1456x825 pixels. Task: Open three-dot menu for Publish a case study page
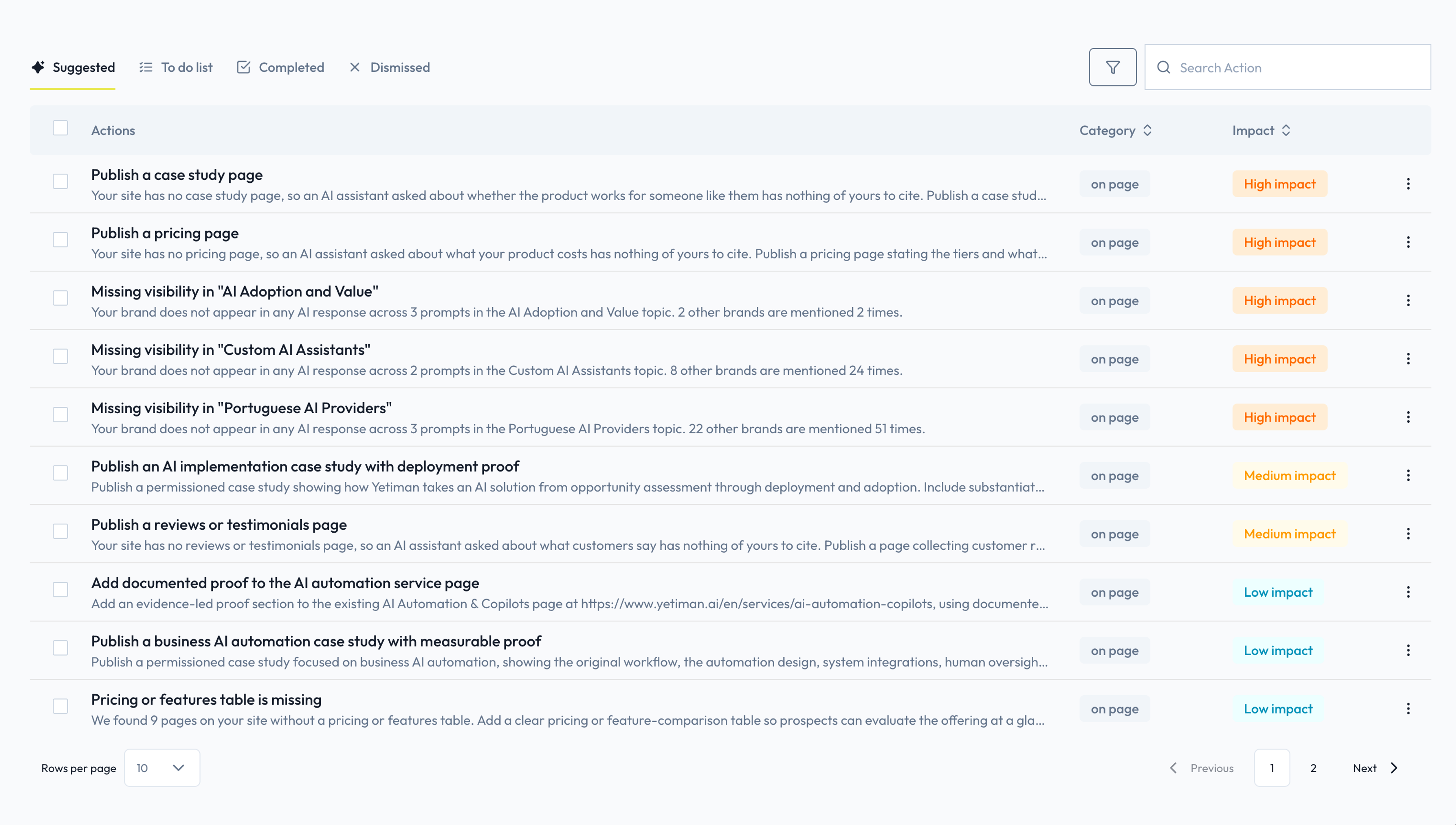click(1408, 184)
